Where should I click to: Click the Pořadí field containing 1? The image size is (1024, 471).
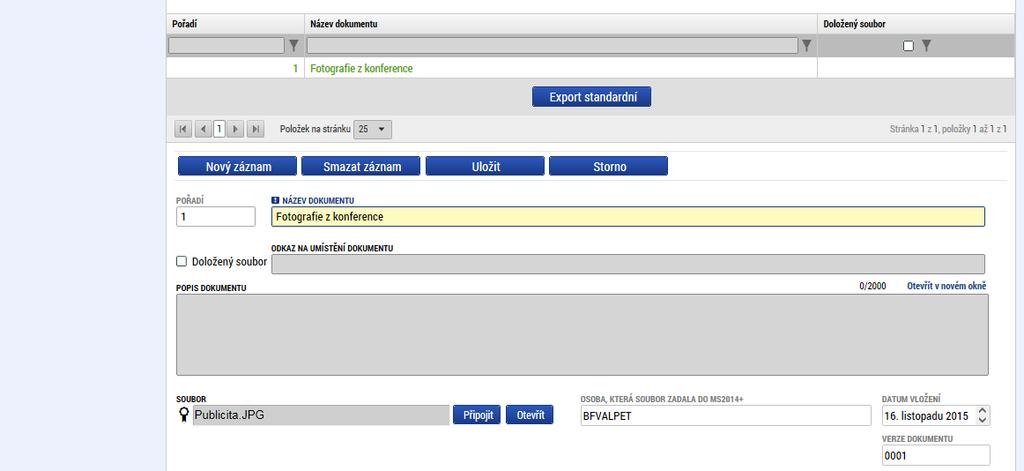point(216,216)
